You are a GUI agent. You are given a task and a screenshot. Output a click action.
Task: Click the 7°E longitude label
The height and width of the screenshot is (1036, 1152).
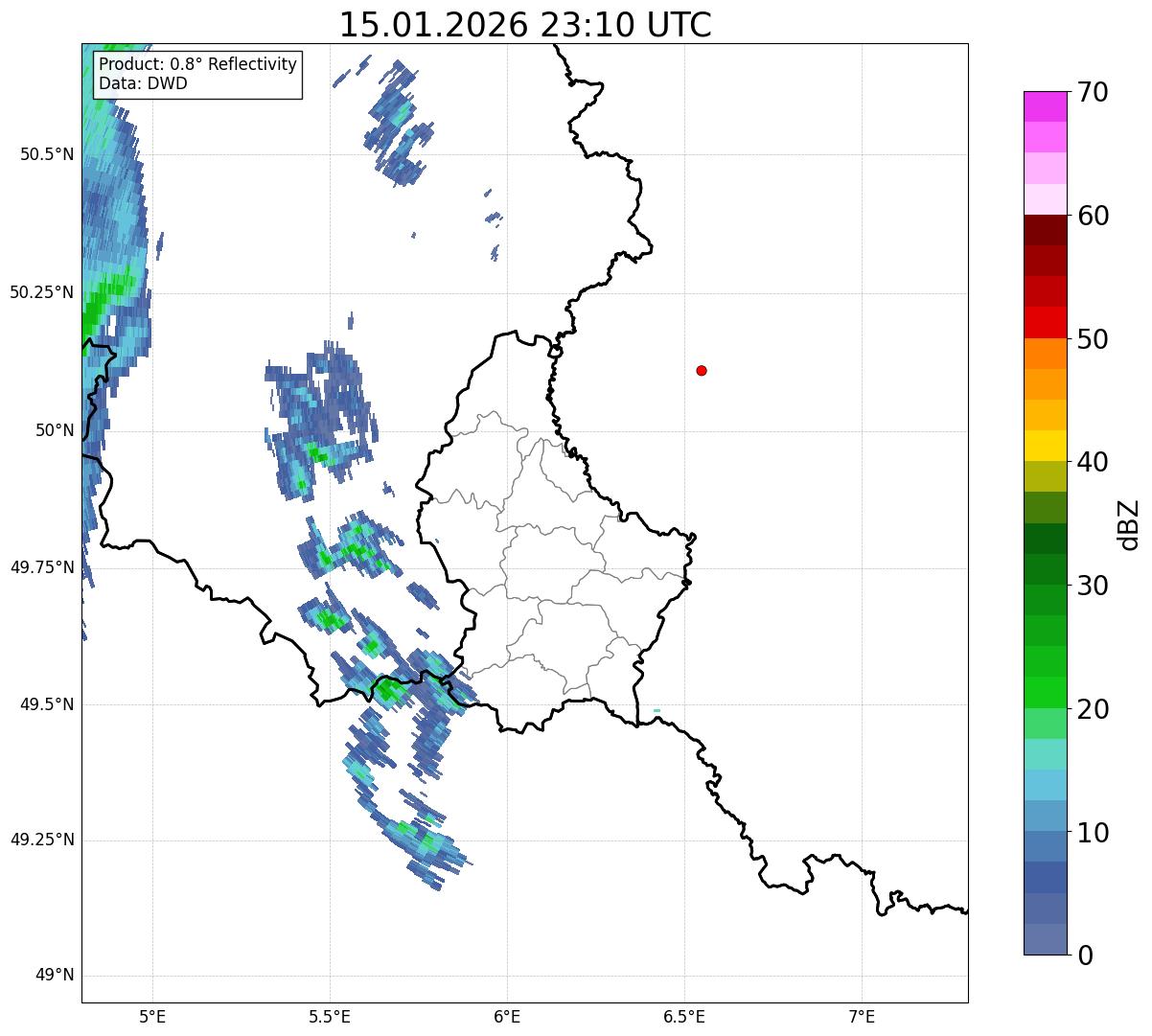point(862,1016)
